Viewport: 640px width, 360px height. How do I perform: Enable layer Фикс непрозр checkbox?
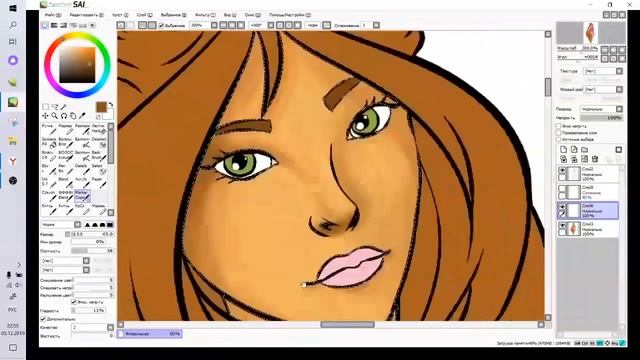coord(558,126)
